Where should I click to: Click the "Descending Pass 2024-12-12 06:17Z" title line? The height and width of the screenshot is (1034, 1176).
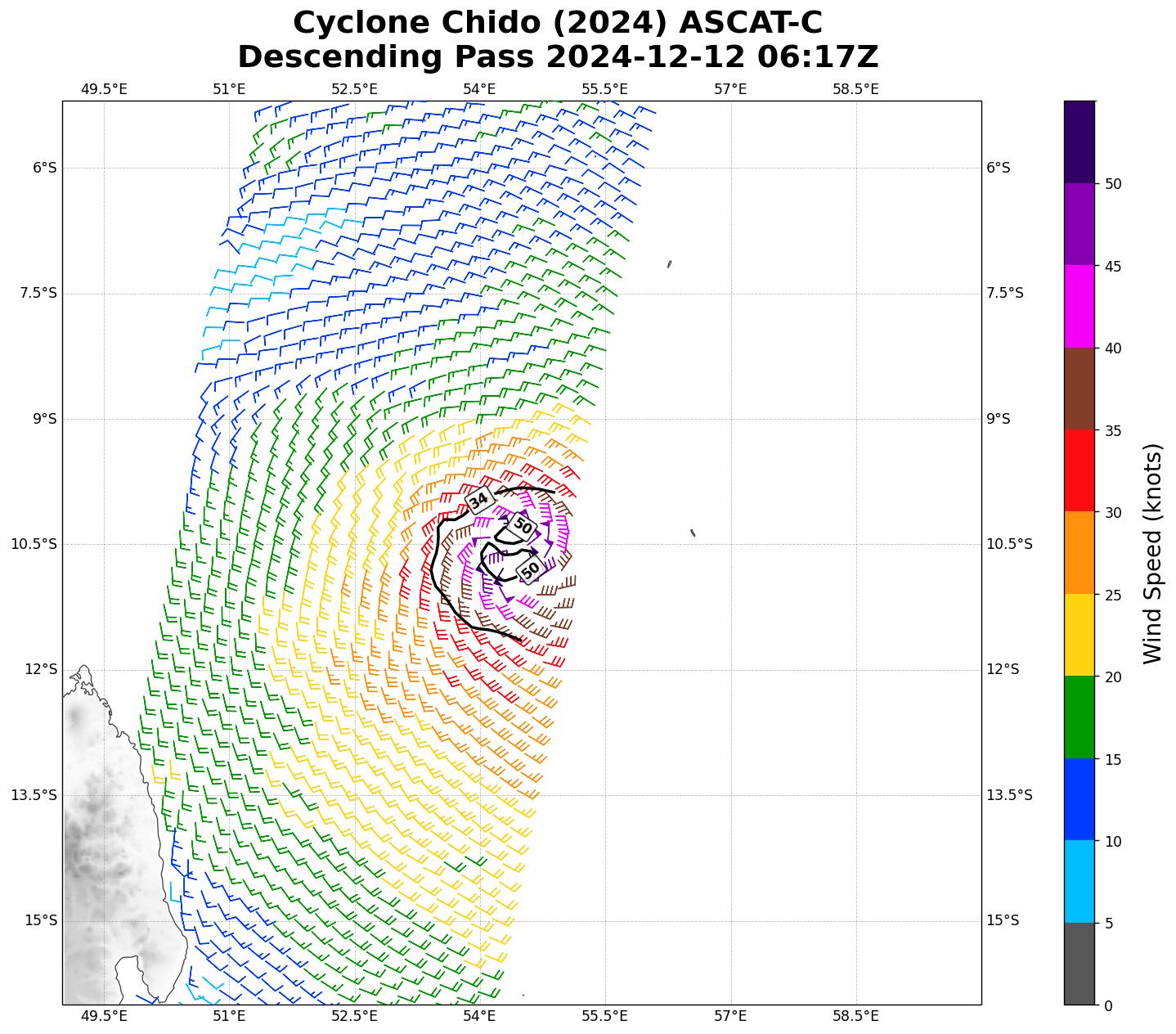pos(558,57)
